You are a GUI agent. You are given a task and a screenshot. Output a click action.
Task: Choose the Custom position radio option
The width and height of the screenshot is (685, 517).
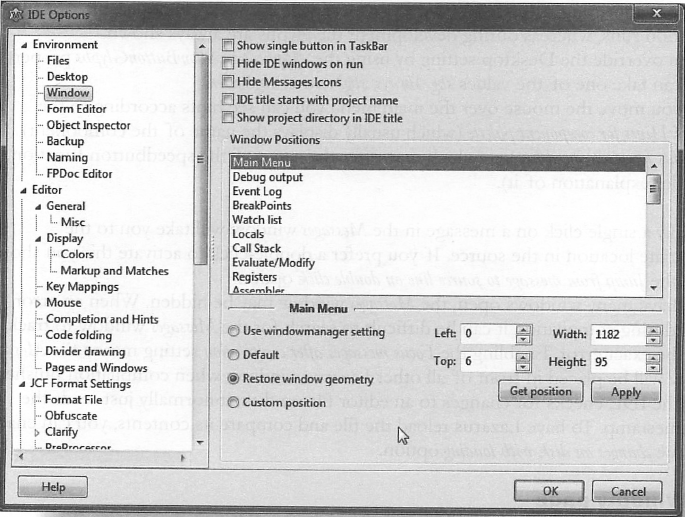[x=234, y=403]
